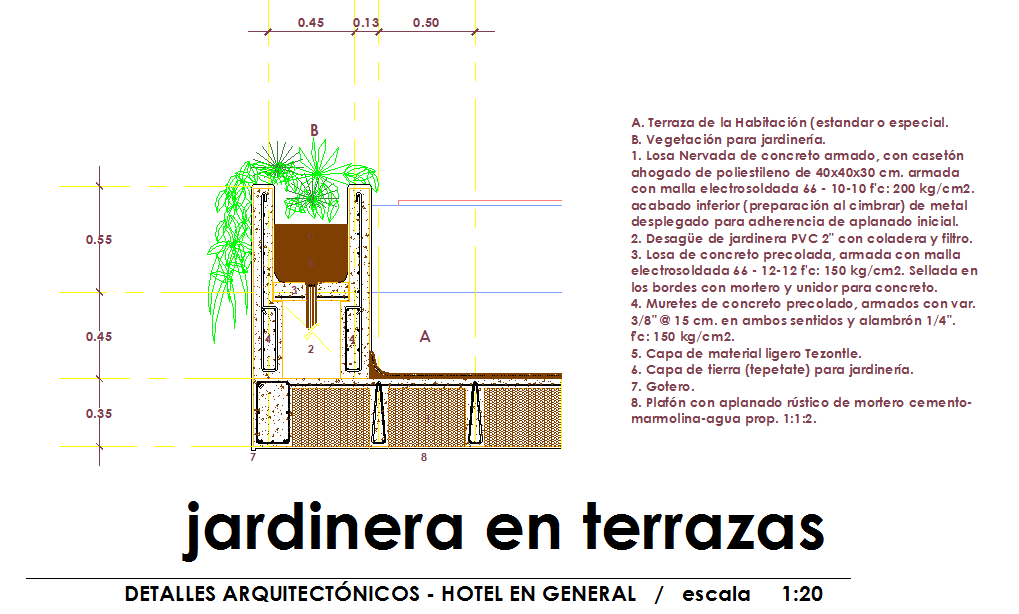Select 'DETALLES ARQUITECTÓNICOS - HOTEL EN GENERAL' text
This screenshot has width=1019, height=614.
point(380,594)
